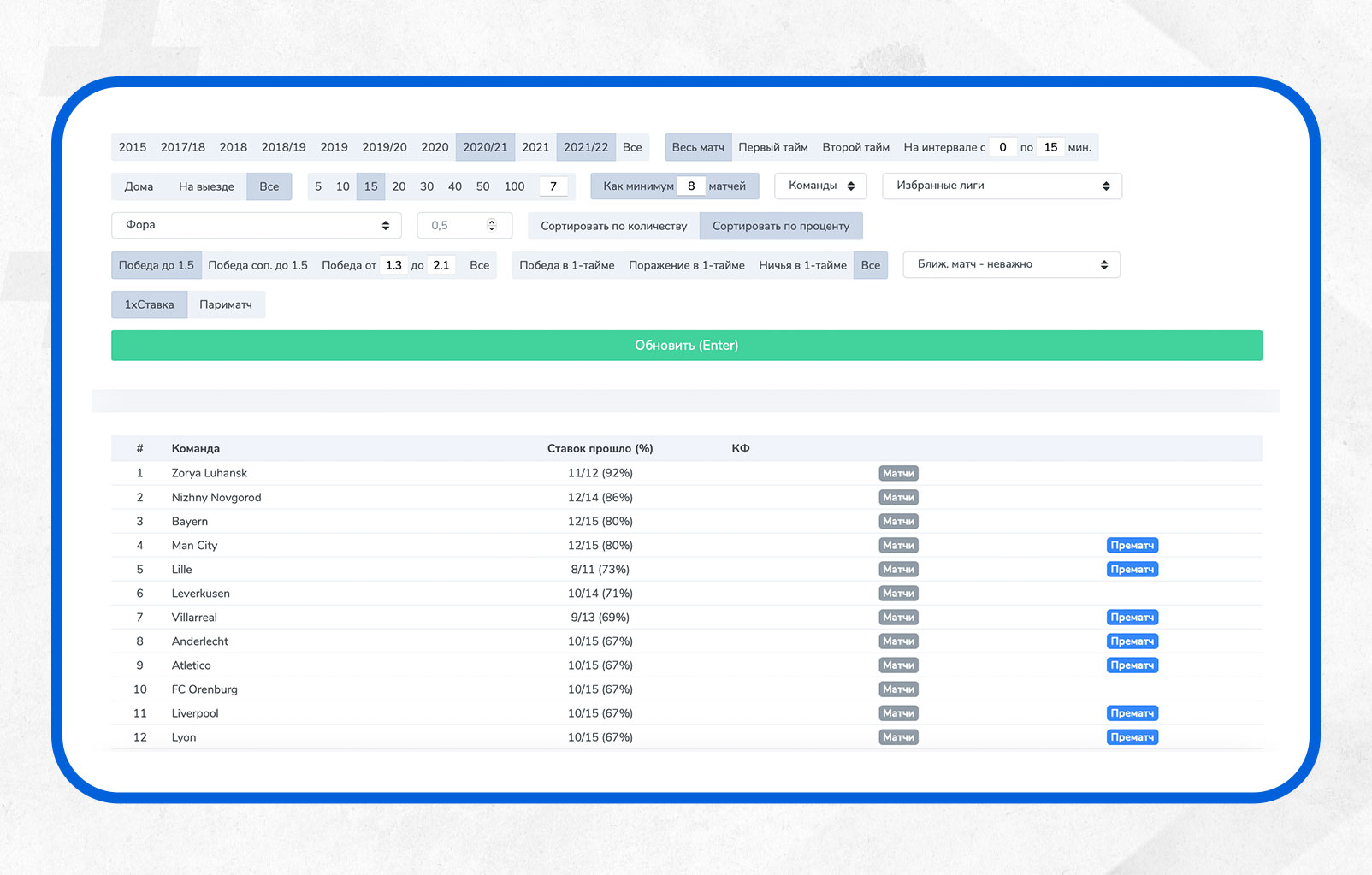Click the Прематч badge for Liverpool
Image resolution: width=1372 pixels, height=875 pixels.
point(1132,712)
